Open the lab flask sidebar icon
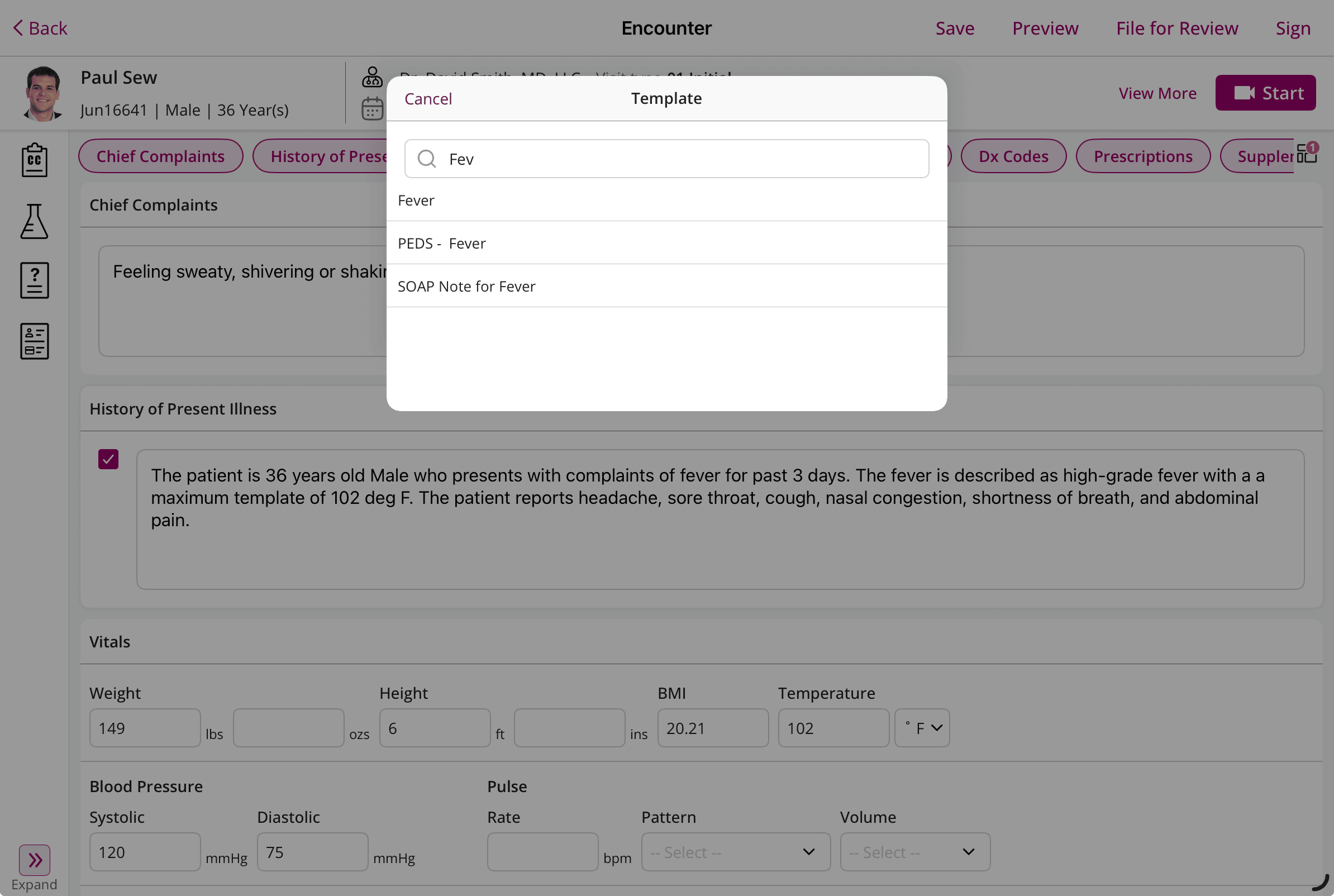 [34, 221]
